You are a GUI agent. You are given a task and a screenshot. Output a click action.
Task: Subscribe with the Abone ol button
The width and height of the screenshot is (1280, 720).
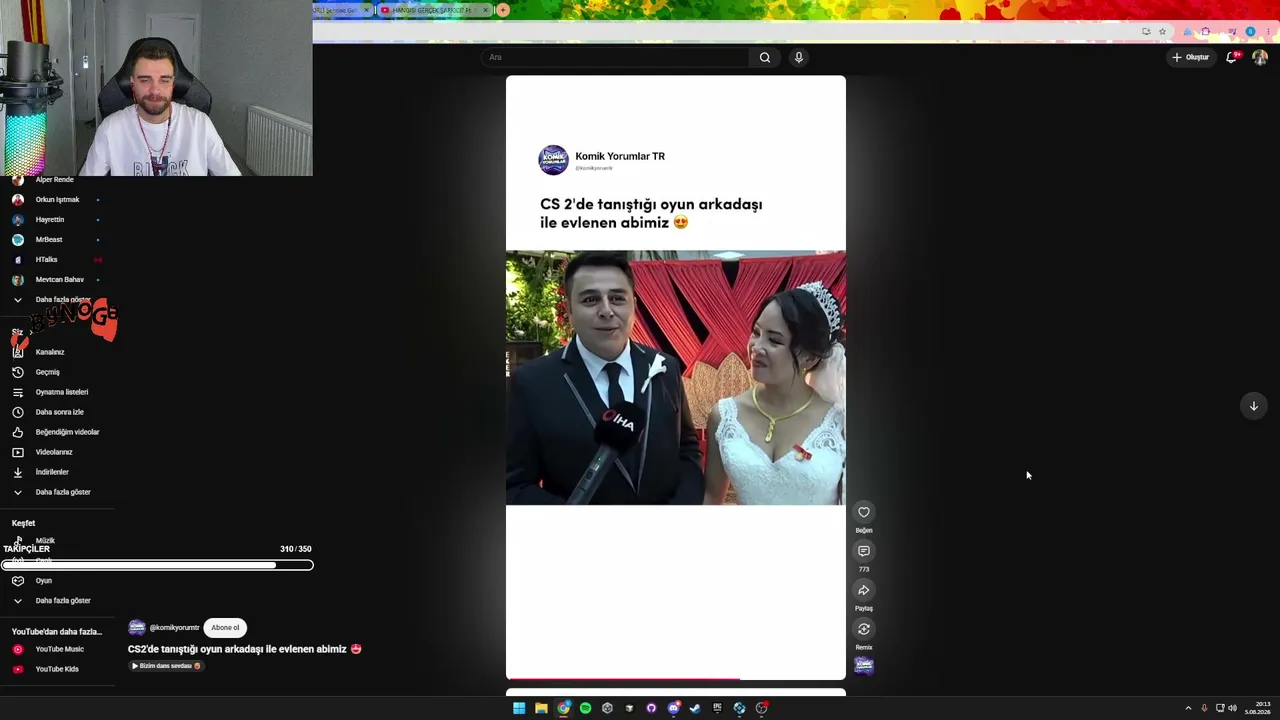(225, 628)
